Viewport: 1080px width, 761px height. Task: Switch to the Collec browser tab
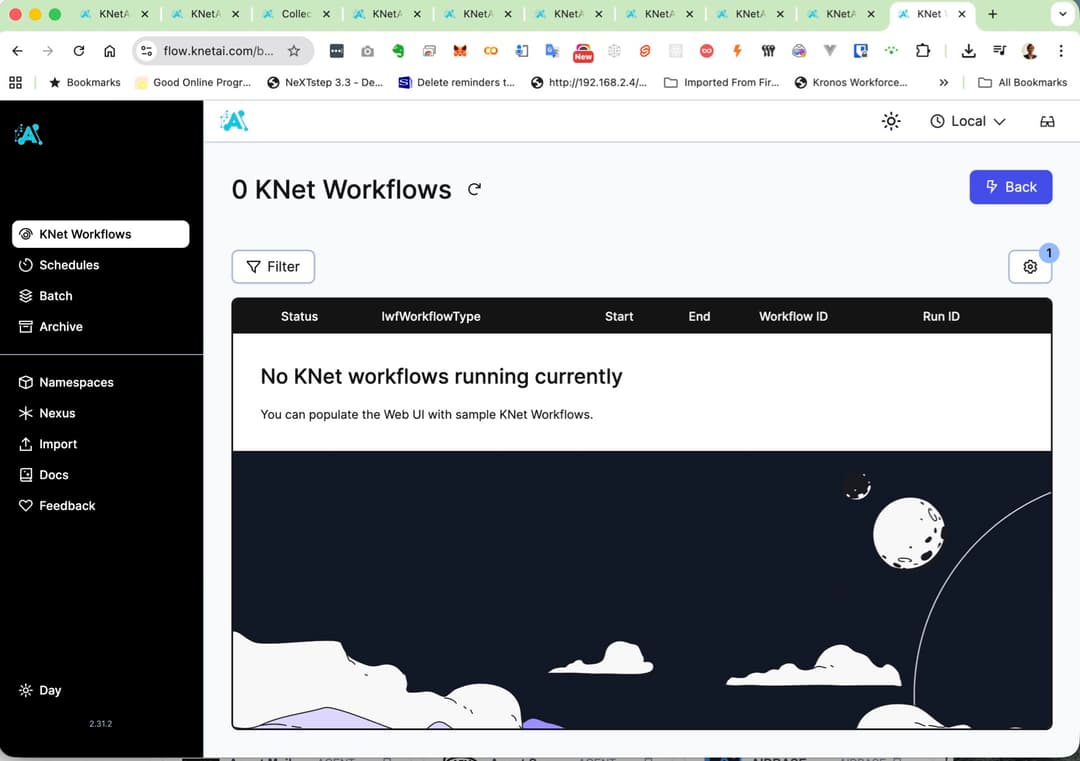point(297,14)
